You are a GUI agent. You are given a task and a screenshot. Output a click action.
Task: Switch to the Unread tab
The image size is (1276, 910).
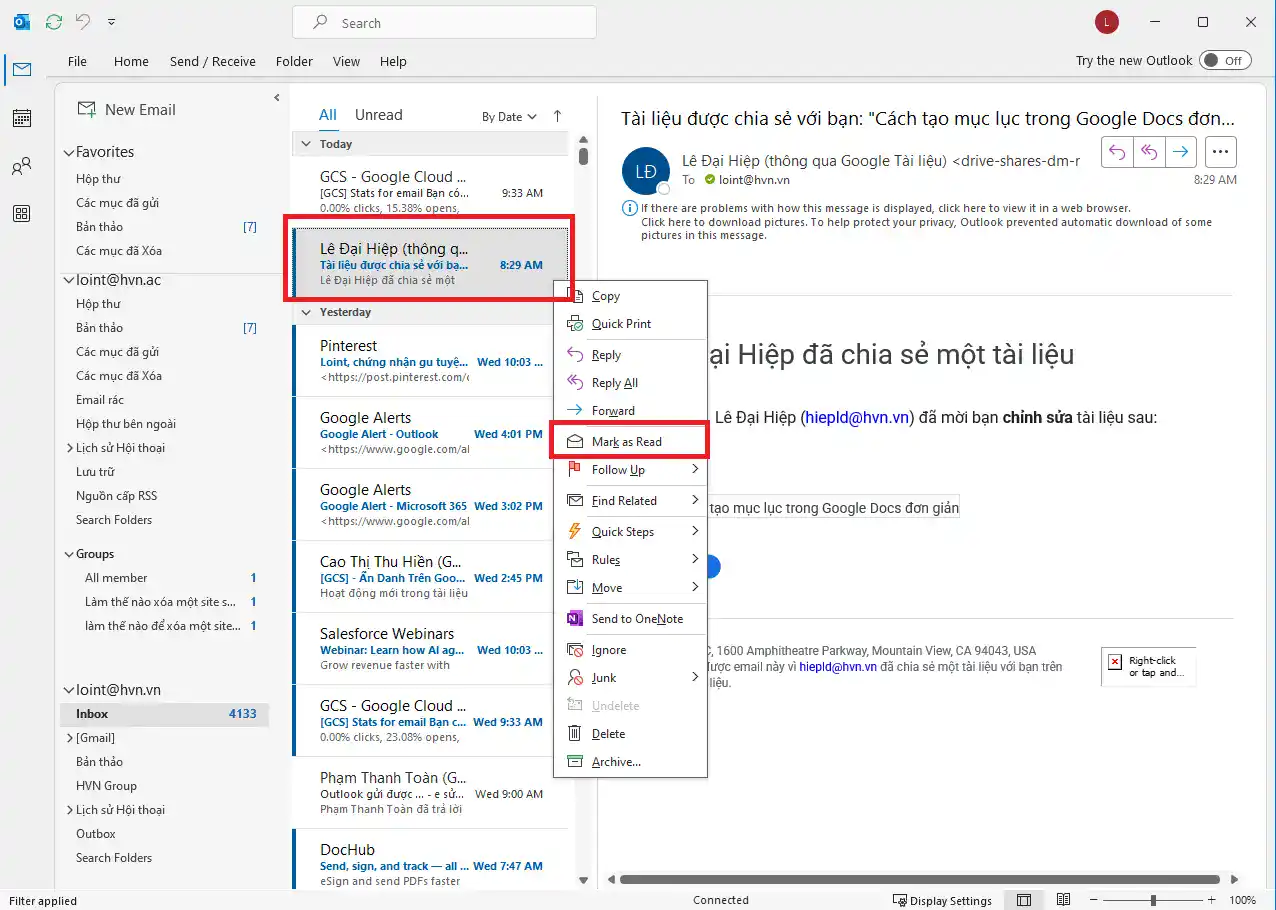(378, 115)
